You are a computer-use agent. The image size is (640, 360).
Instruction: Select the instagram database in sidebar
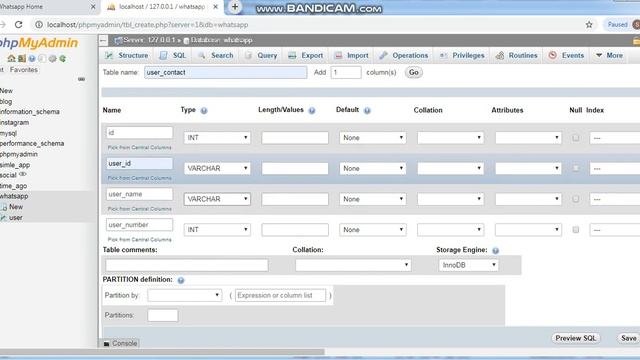coord(14,122)
